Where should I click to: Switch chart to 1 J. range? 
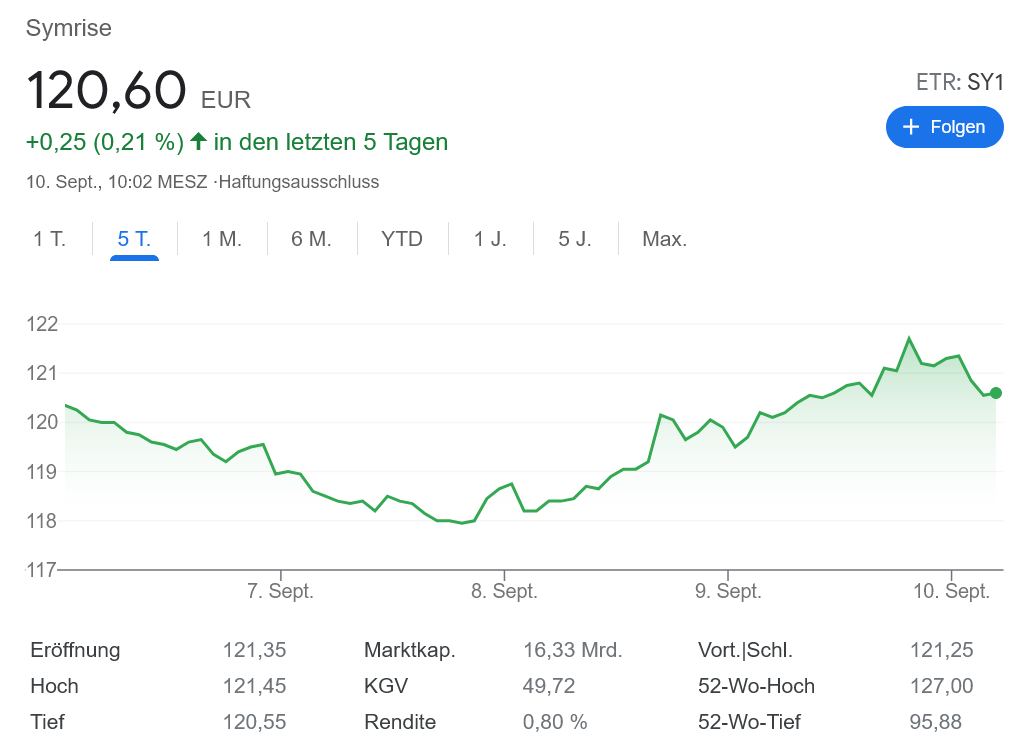[x=490, y=239]
